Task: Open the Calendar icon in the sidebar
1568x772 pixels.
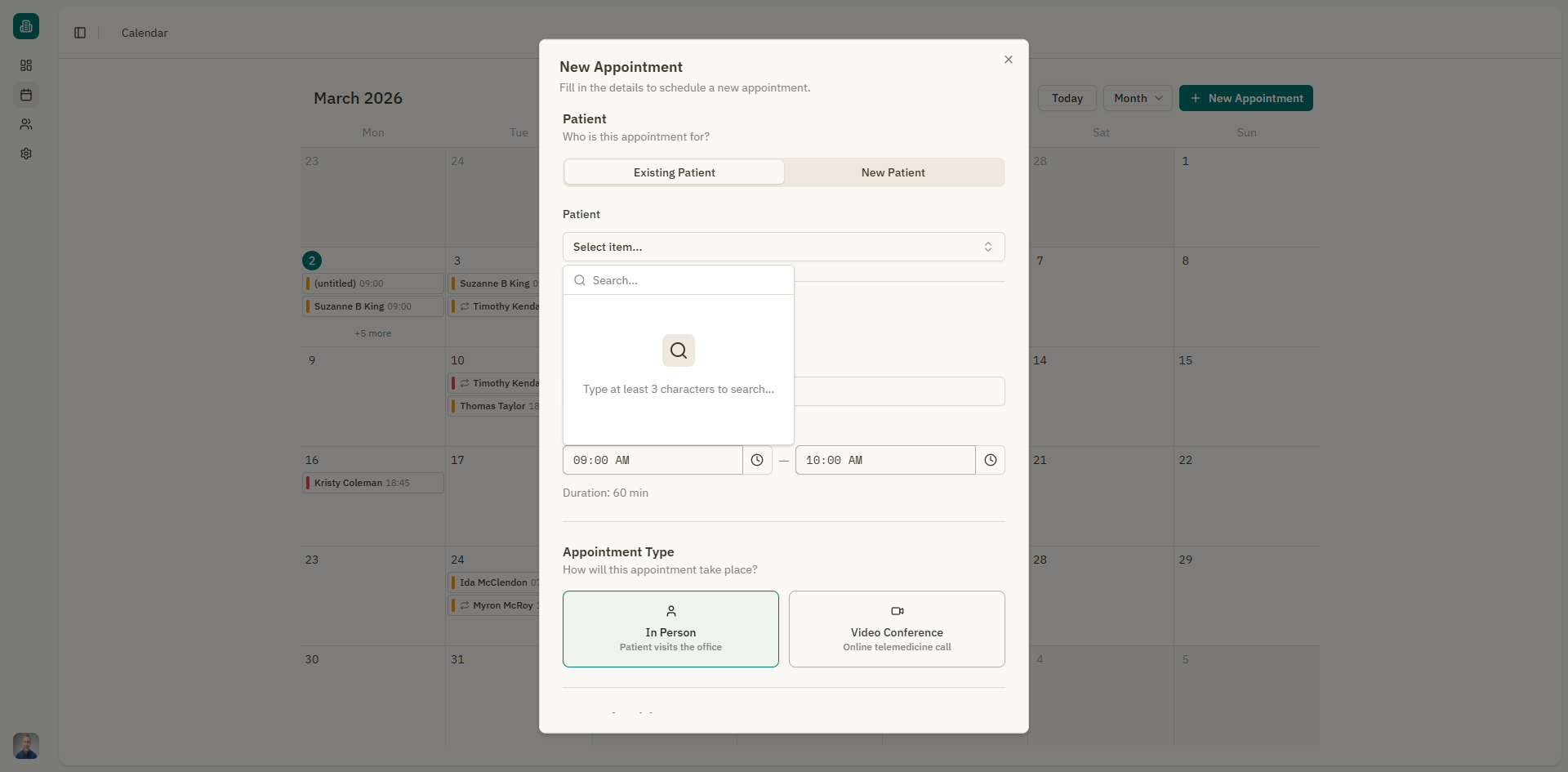Action: click(x=25, y=95)
